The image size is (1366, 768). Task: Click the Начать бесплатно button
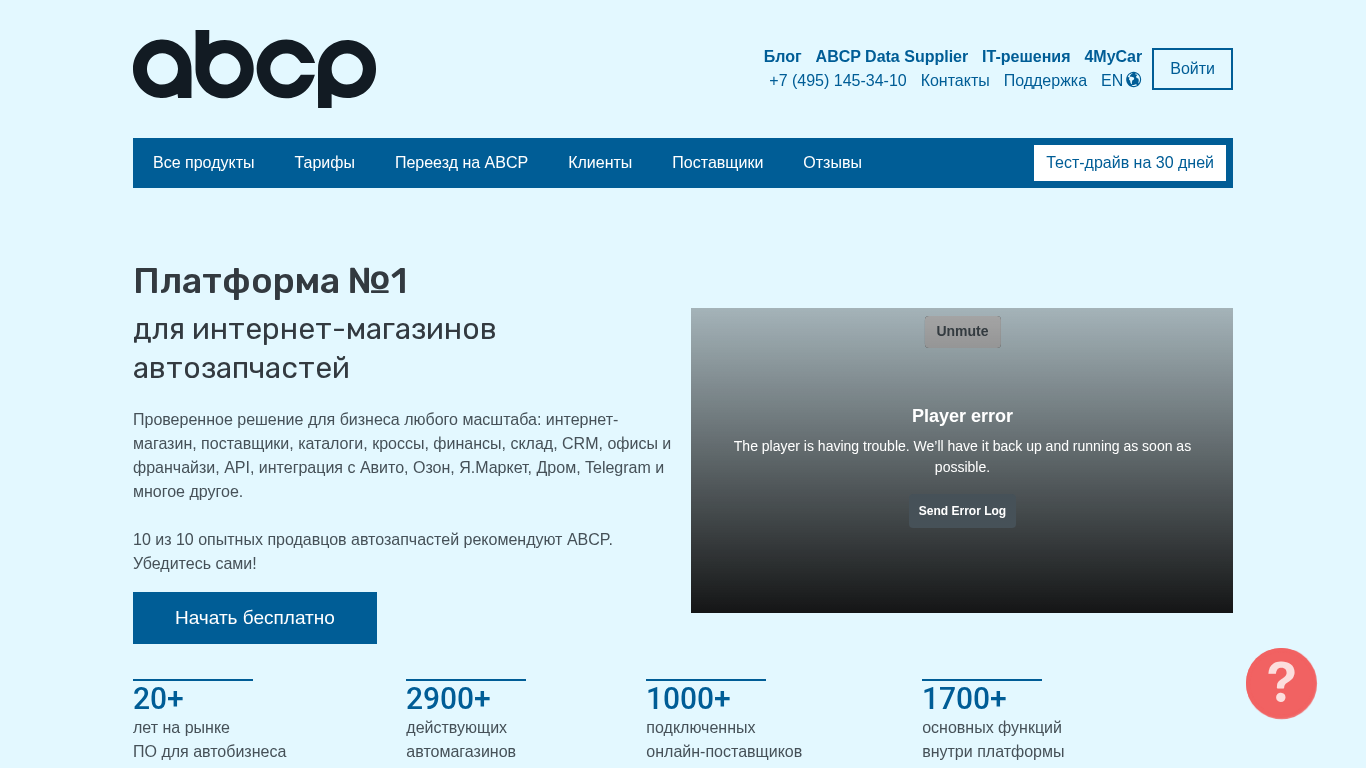[x=255, y=618]
